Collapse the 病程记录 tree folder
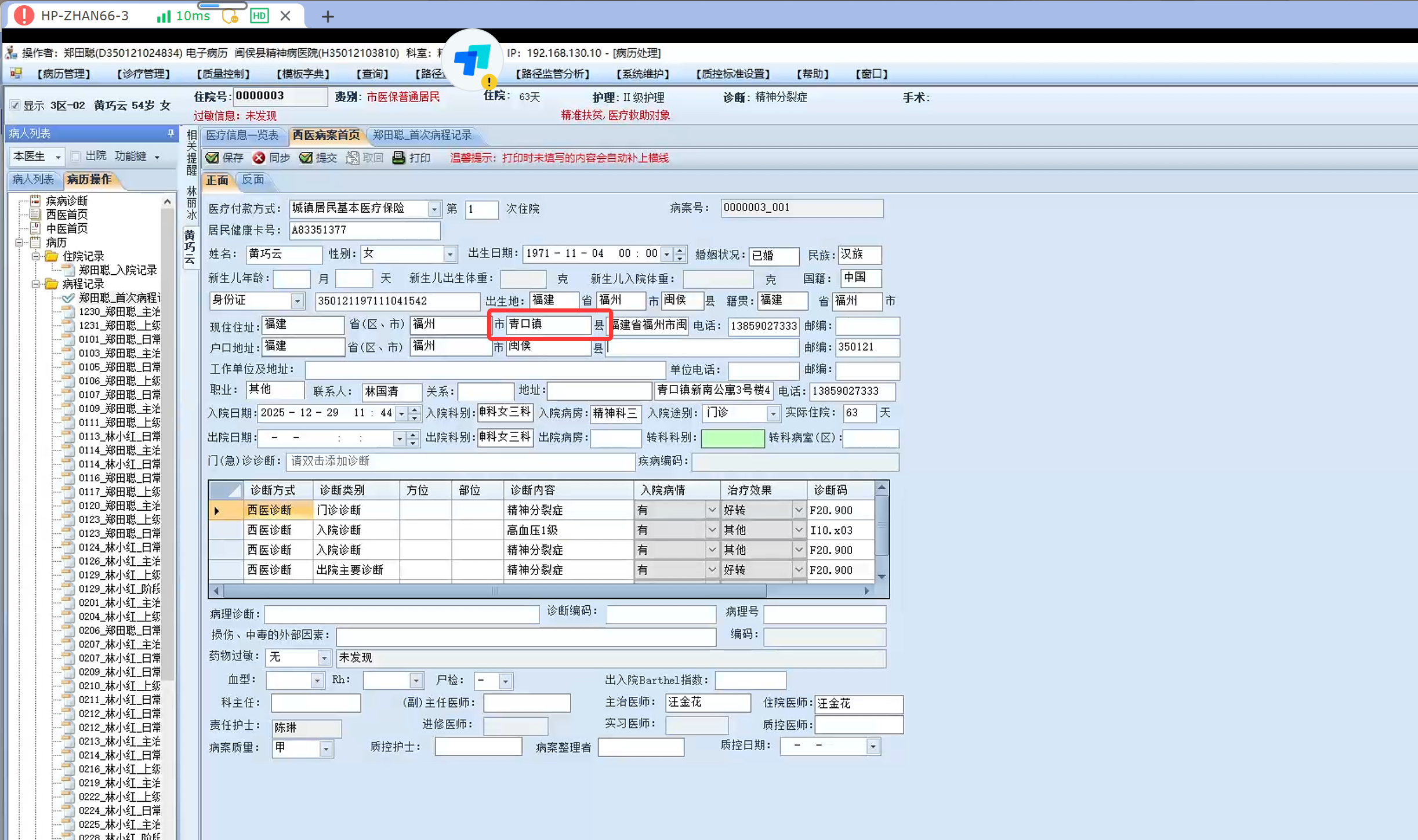 pyautogui.click(x=36, y=284)
